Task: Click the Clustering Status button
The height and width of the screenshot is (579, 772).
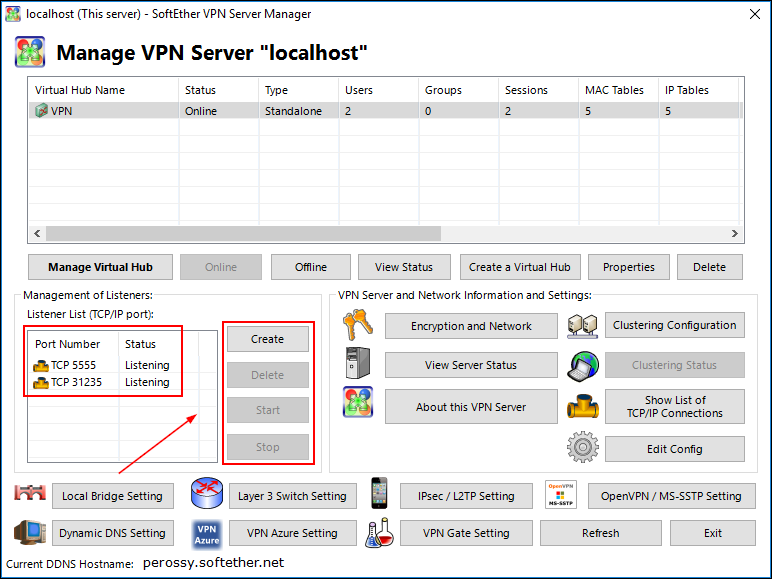Action: point(675,365)
